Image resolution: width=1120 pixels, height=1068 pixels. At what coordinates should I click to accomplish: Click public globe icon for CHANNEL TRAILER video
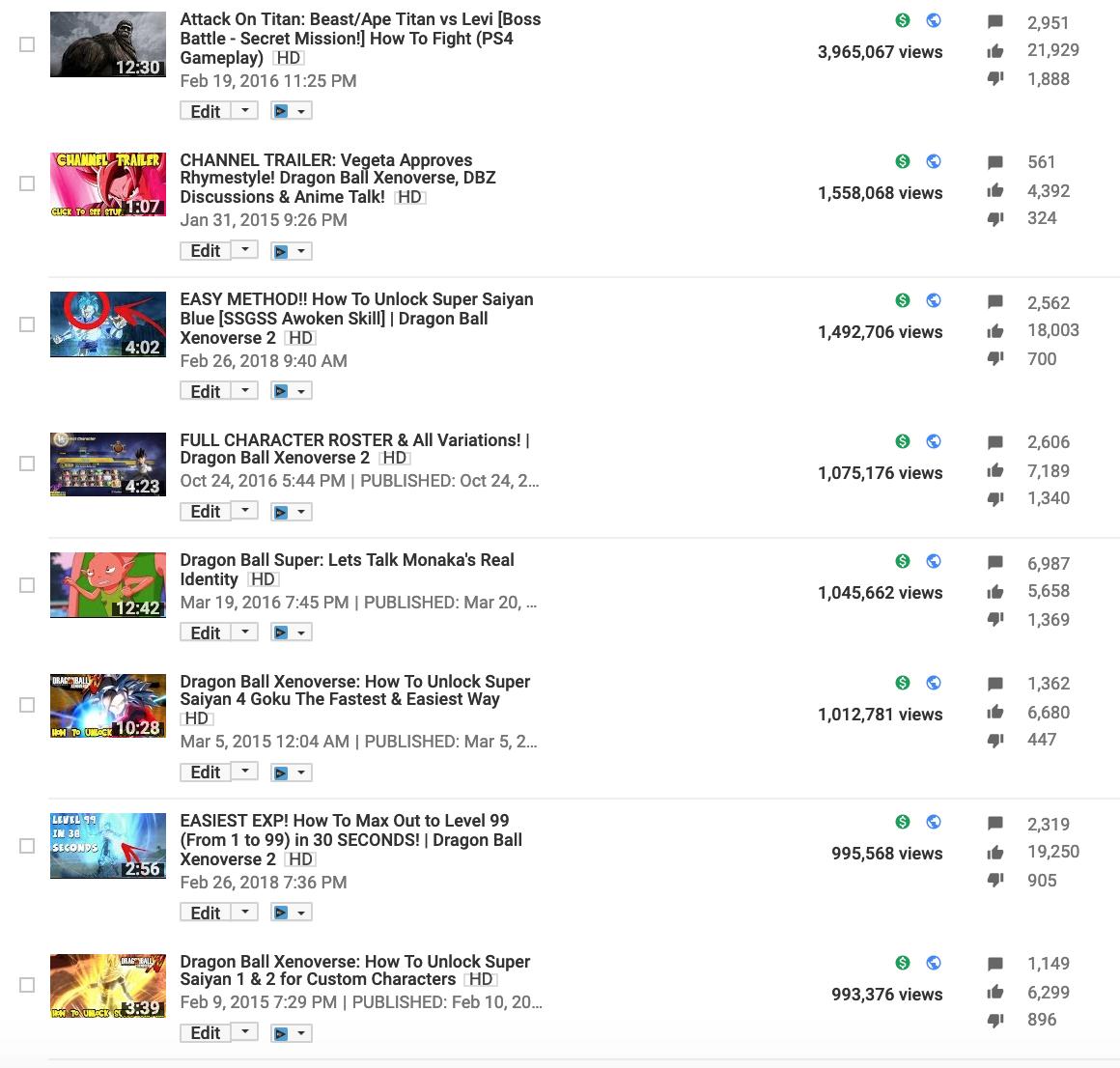coord(934,160)
